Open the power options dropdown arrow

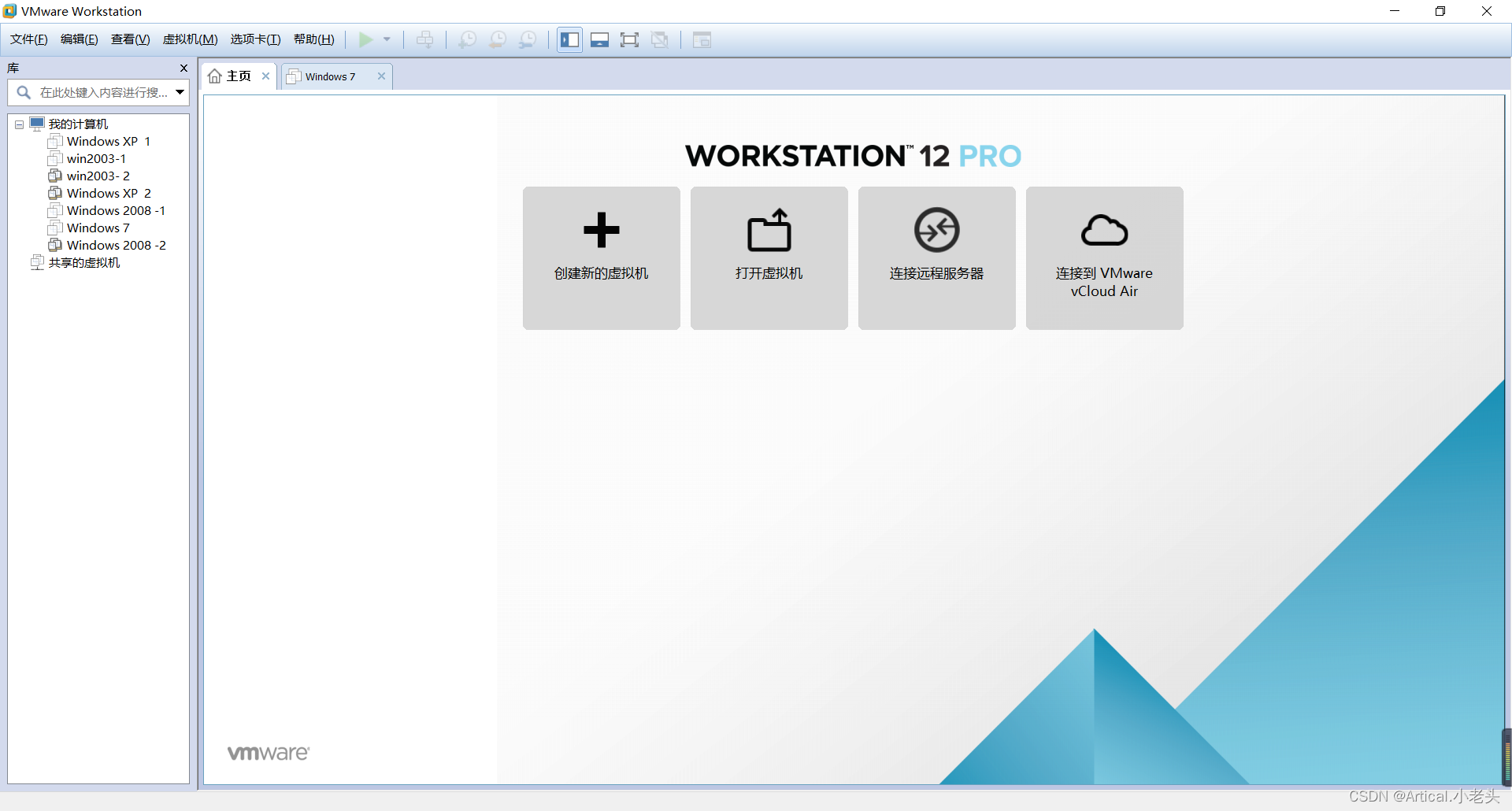pyautogui.click(x=387, y=39)
